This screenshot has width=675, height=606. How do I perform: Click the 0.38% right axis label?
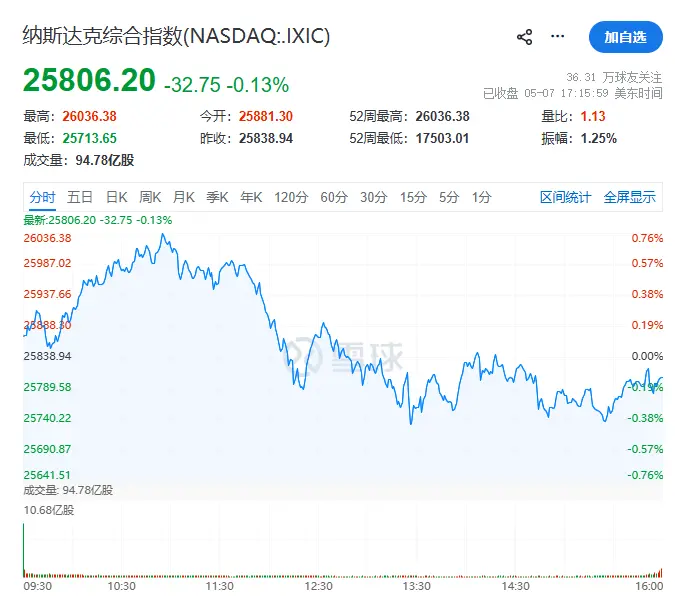(x=647, y=294)
